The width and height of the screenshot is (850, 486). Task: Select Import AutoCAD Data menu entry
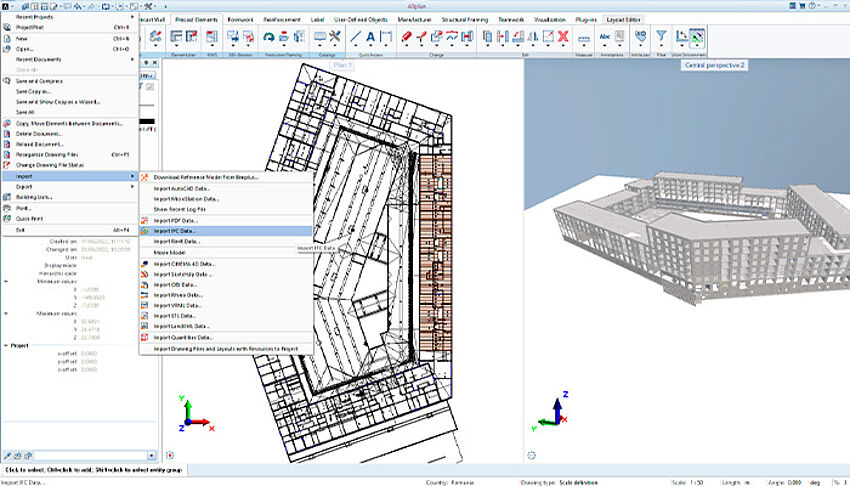point(181,188)
